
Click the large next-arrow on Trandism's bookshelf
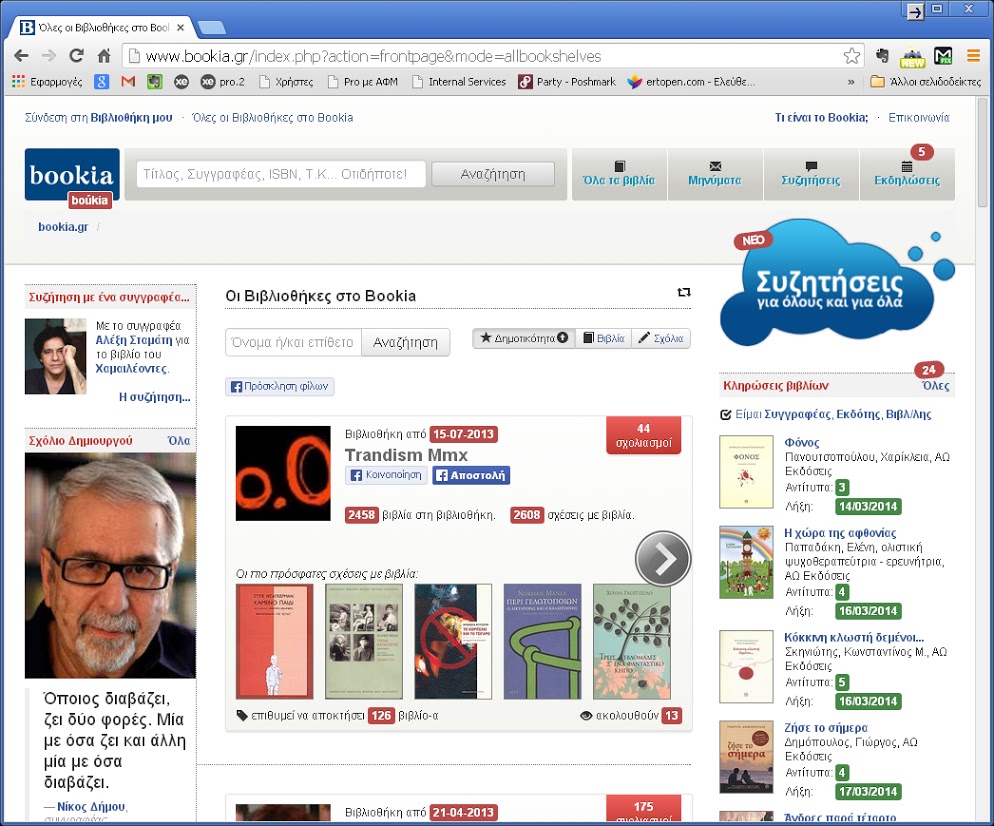(x=663, y=558)
